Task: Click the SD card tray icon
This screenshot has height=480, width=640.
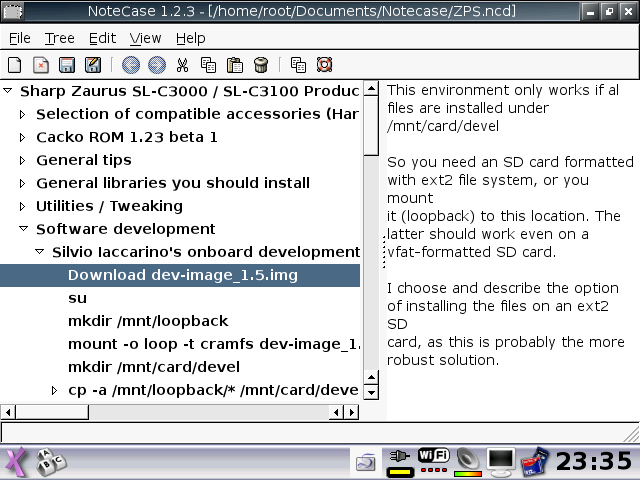Action: coord(535,463)
